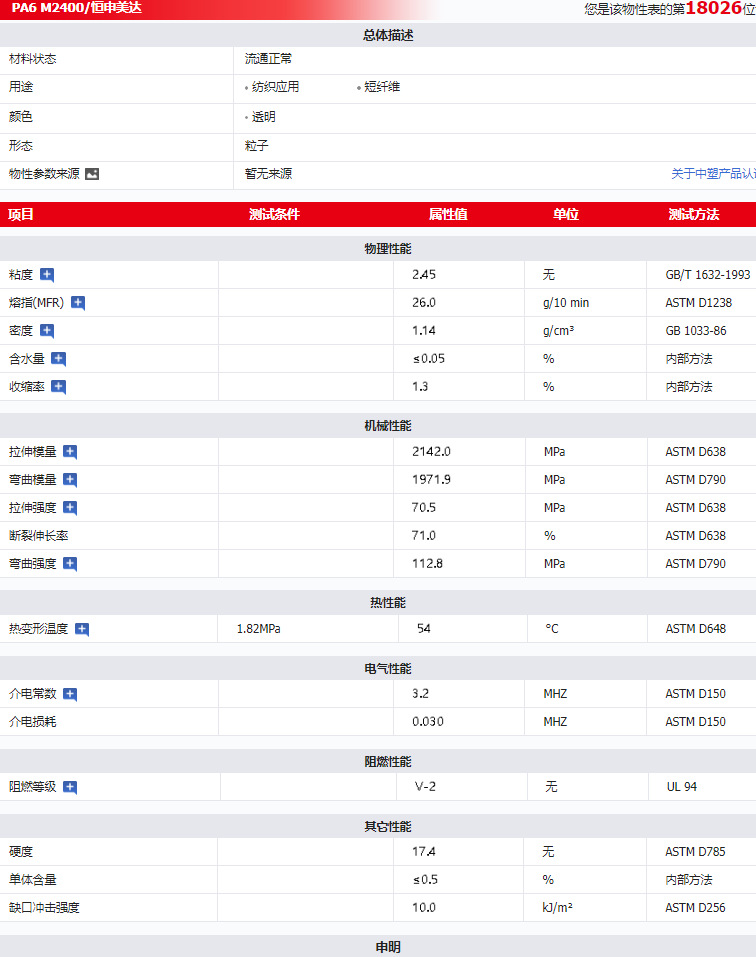Screen dimensions: 756x957
Task: Click the 申明 section heading
Action: pos(388,947)
